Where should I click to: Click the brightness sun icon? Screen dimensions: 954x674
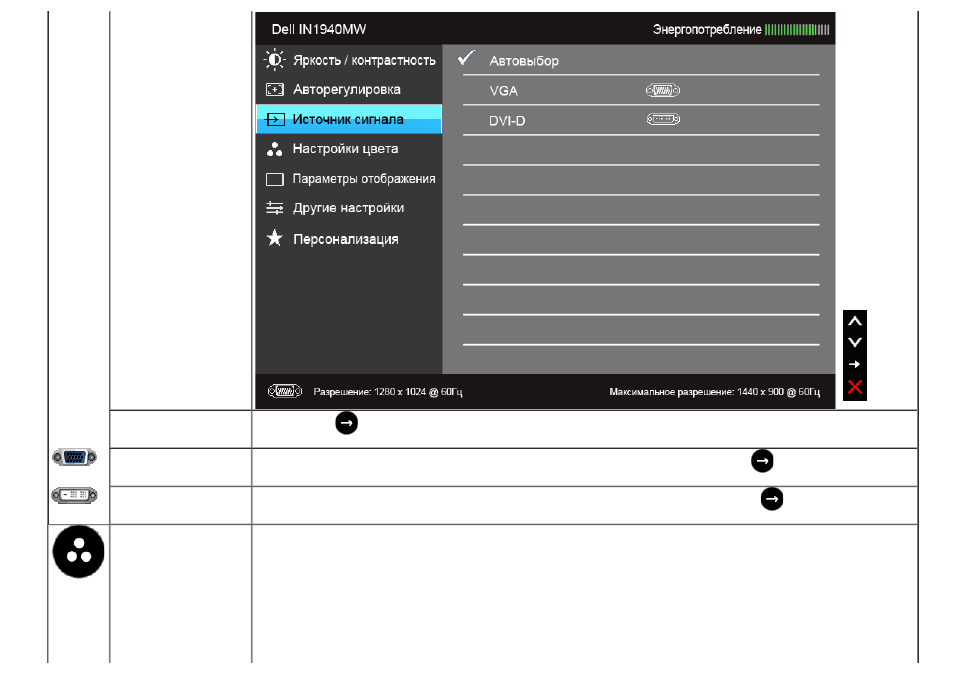(274, 60)
